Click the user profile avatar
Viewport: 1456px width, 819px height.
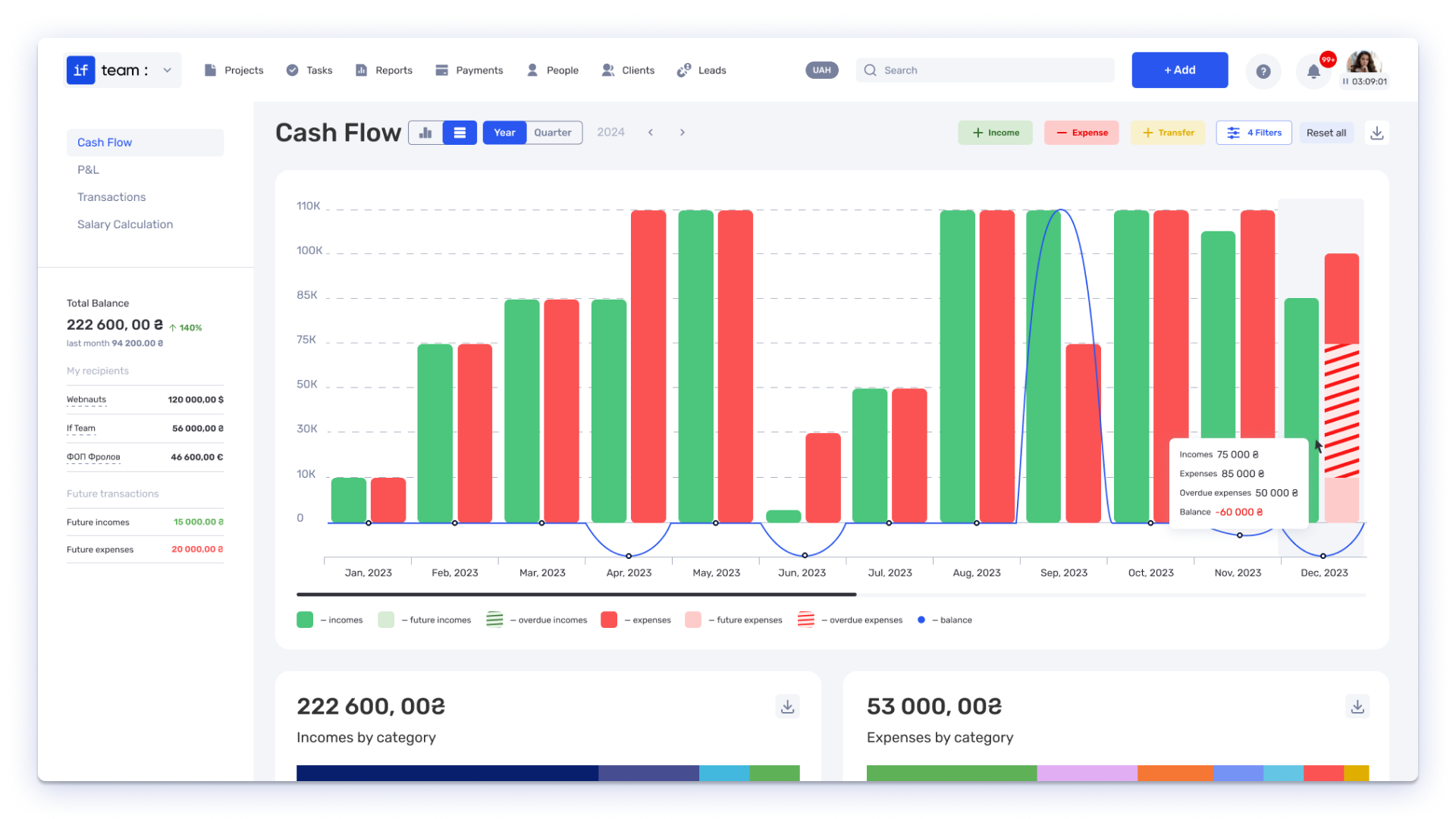pos(1363,62)
